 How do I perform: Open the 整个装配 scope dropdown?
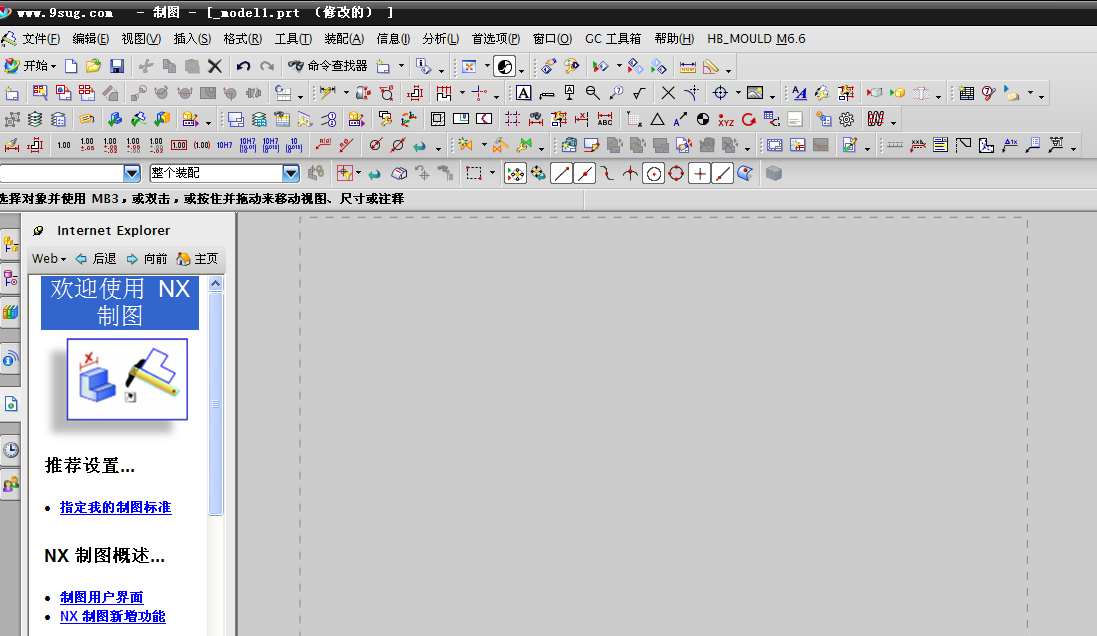291,173
